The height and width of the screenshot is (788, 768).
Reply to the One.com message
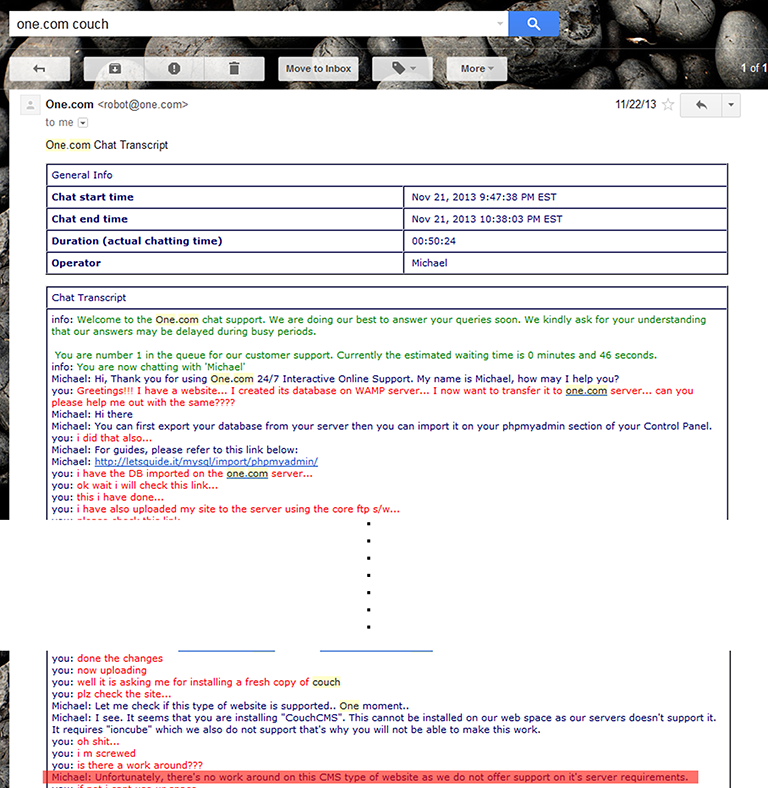tap(701, 105)
